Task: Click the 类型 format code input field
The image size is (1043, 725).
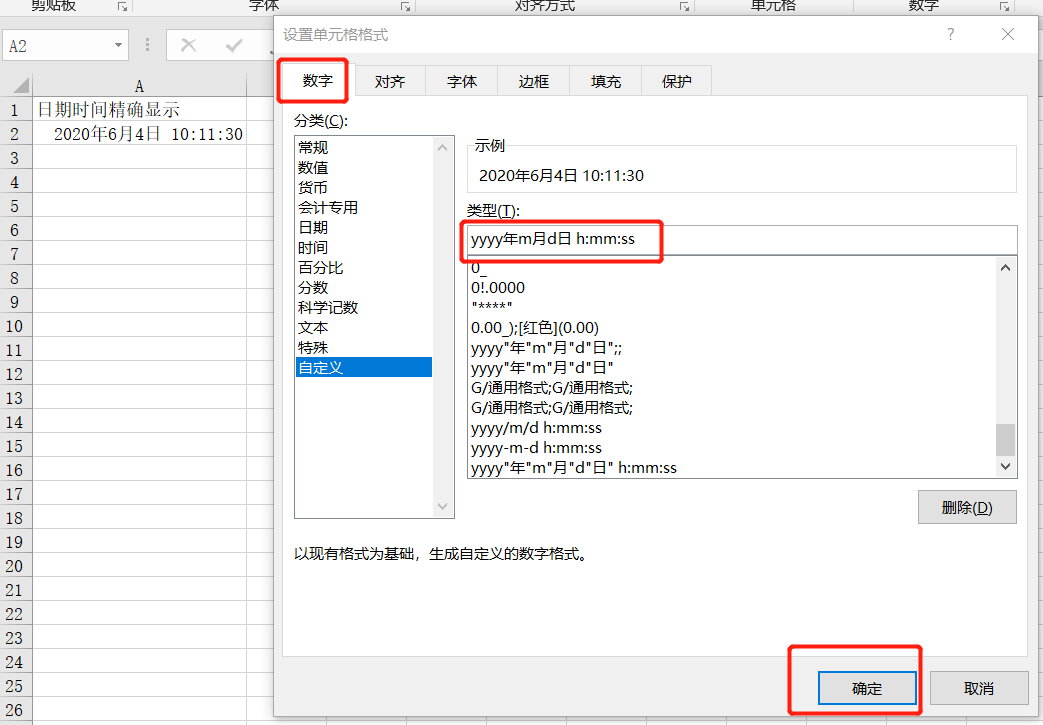Action: [742, 239]
